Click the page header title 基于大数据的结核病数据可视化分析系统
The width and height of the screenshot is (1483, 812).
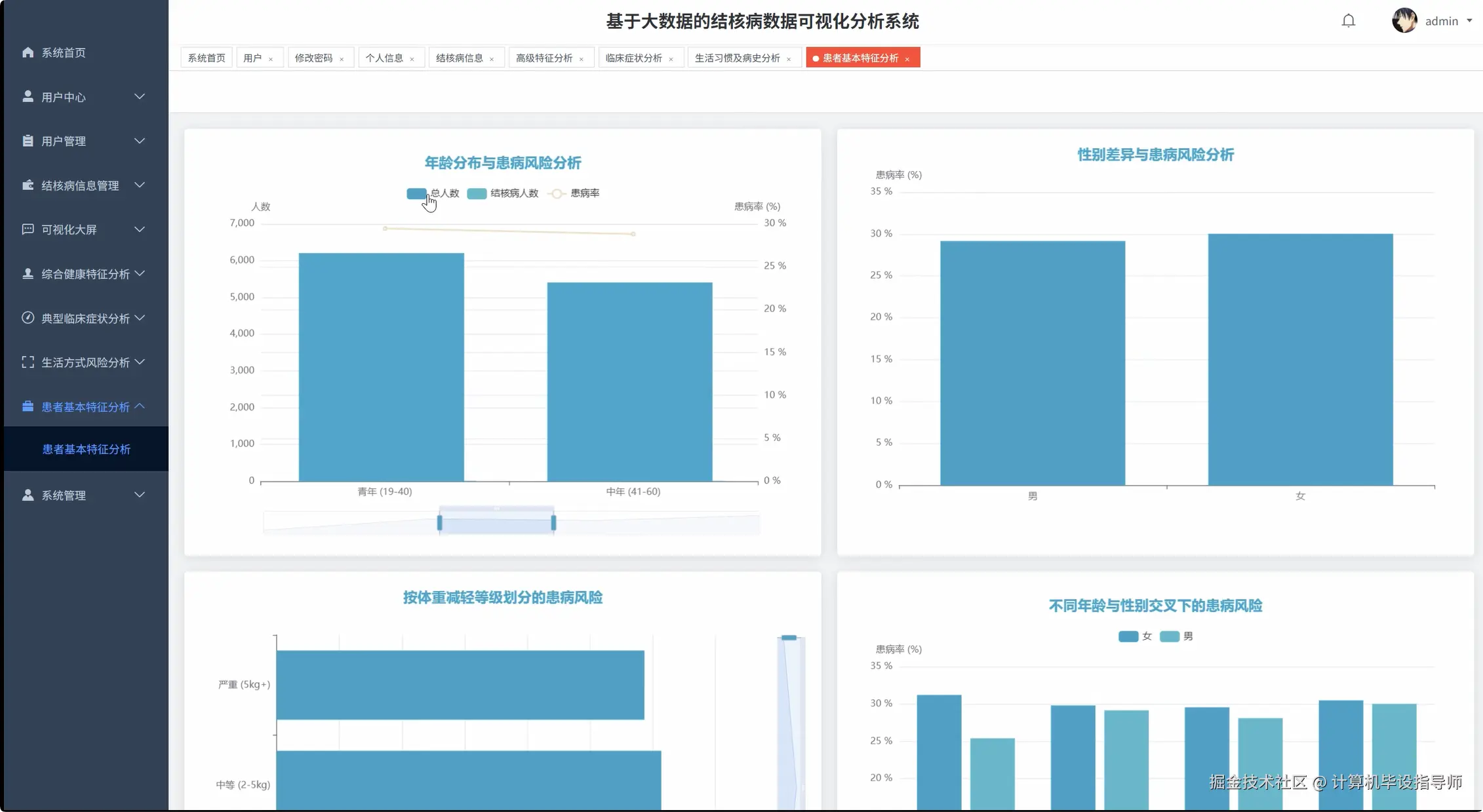point(762,22)
